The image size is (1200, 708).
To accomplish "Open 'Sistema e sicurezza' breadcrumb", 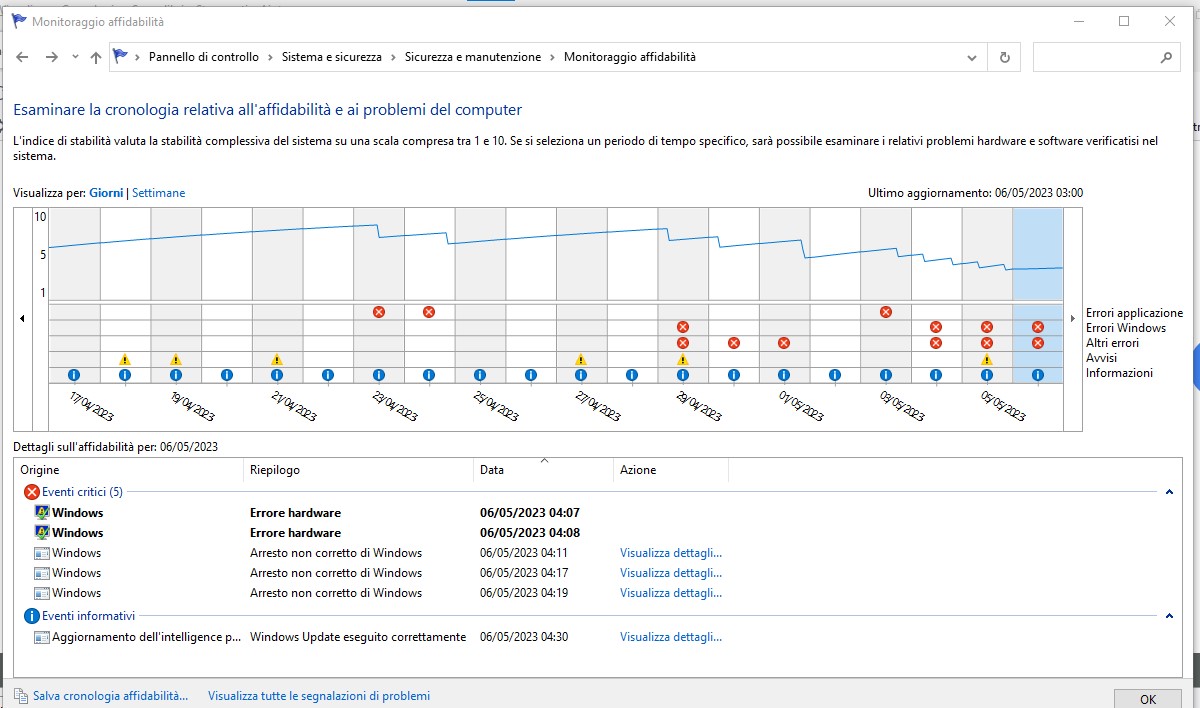I will tap(332, 57).
